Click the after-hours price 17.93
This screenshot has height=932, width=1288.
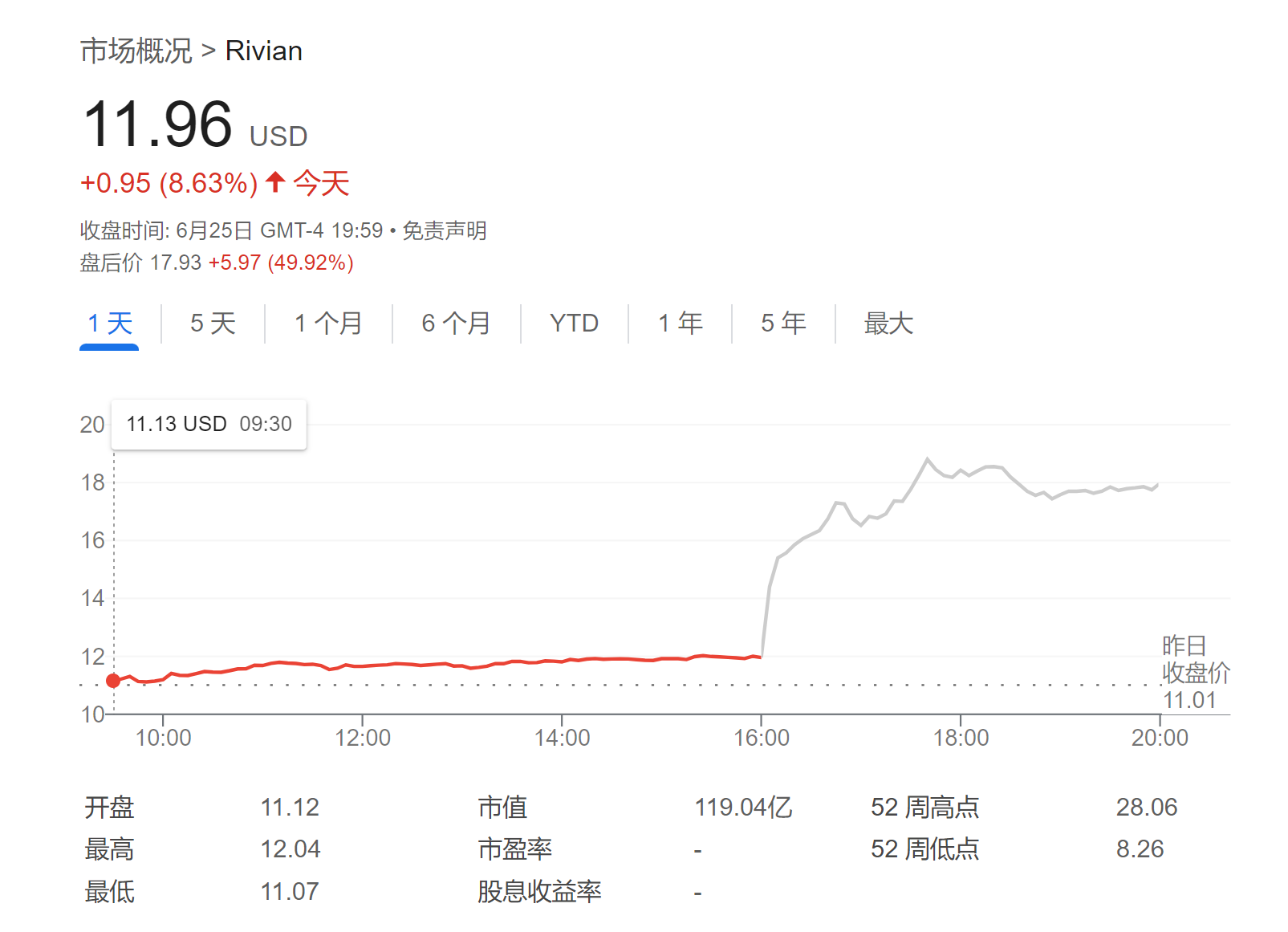pos(176,263)
